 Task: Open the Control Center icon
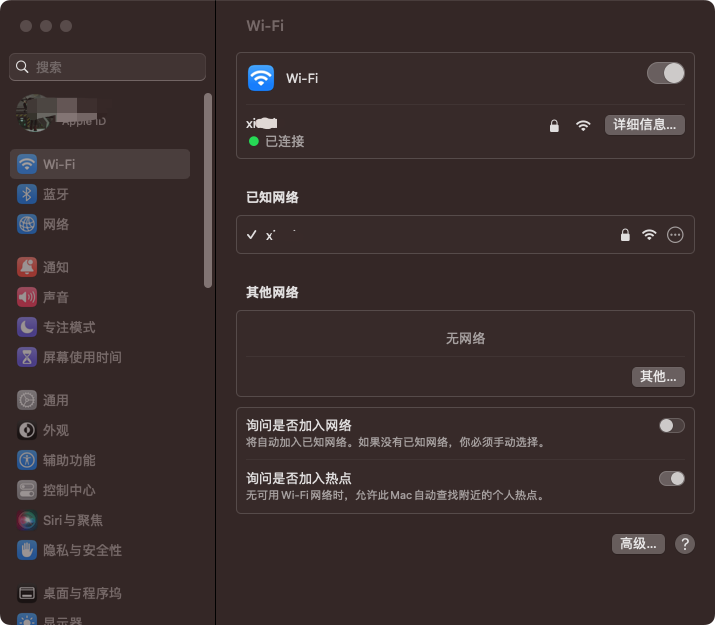pyautogui.click(x=27, y=490)
